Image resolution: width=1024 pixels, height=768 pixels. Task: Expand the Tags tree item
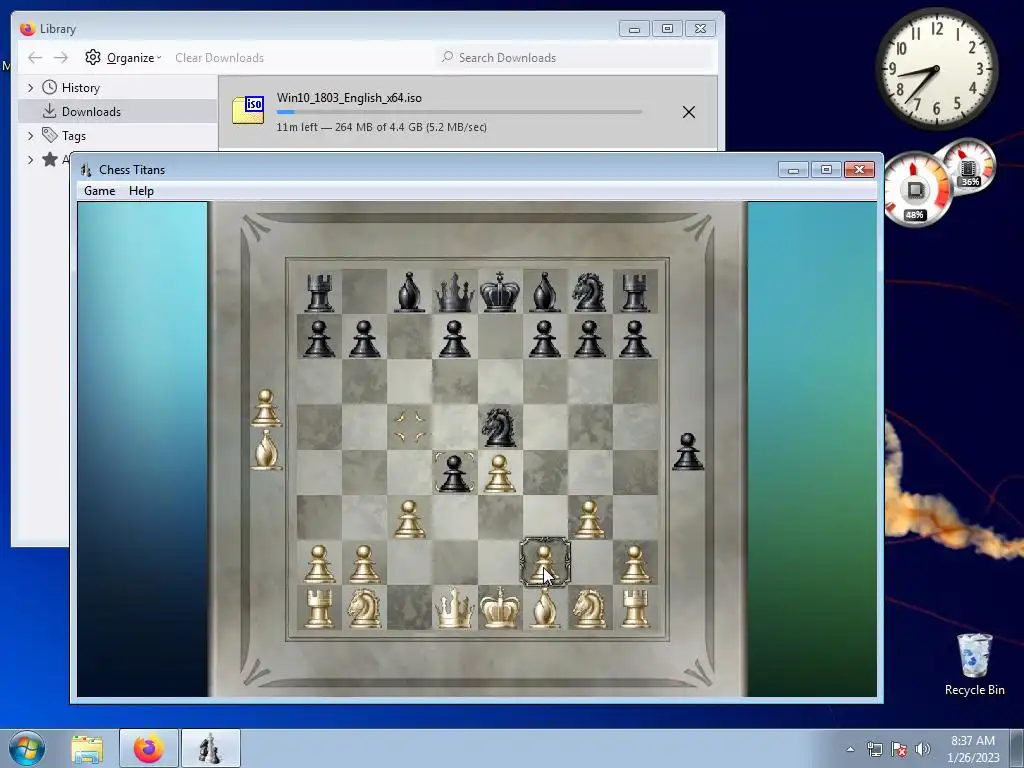[x=30, y=136]
